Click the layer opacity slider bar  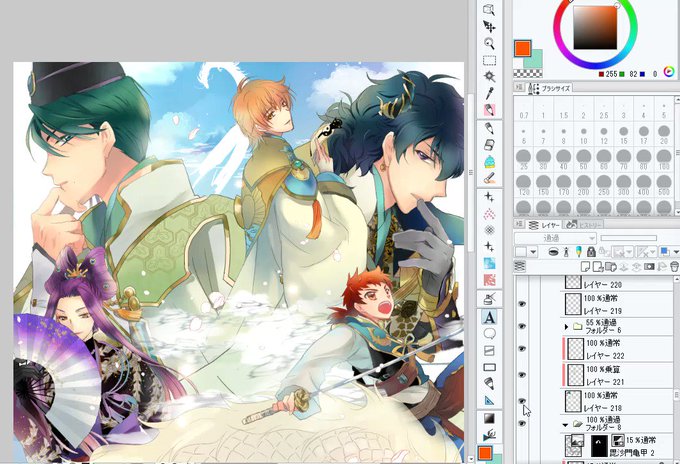click(628, 238)
